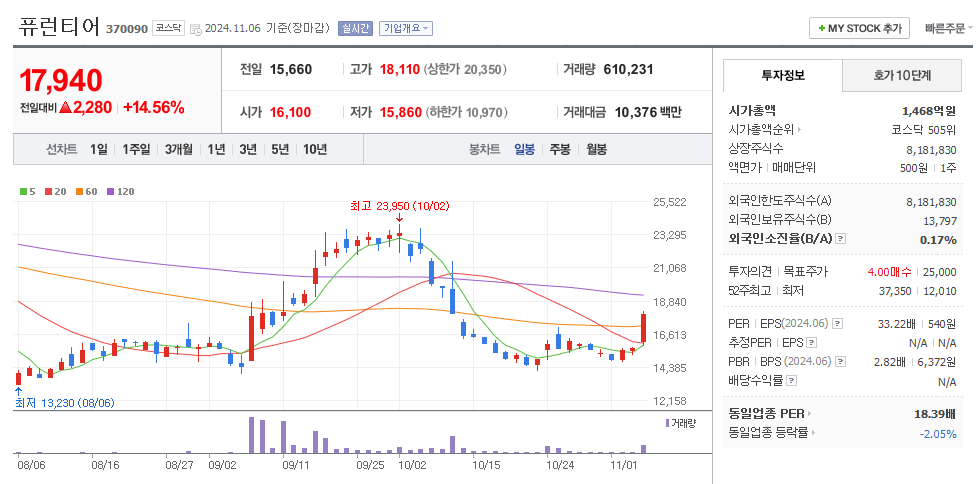Click the 최고 23,950 (10/02) chart marker

click(x=399, y=206)
